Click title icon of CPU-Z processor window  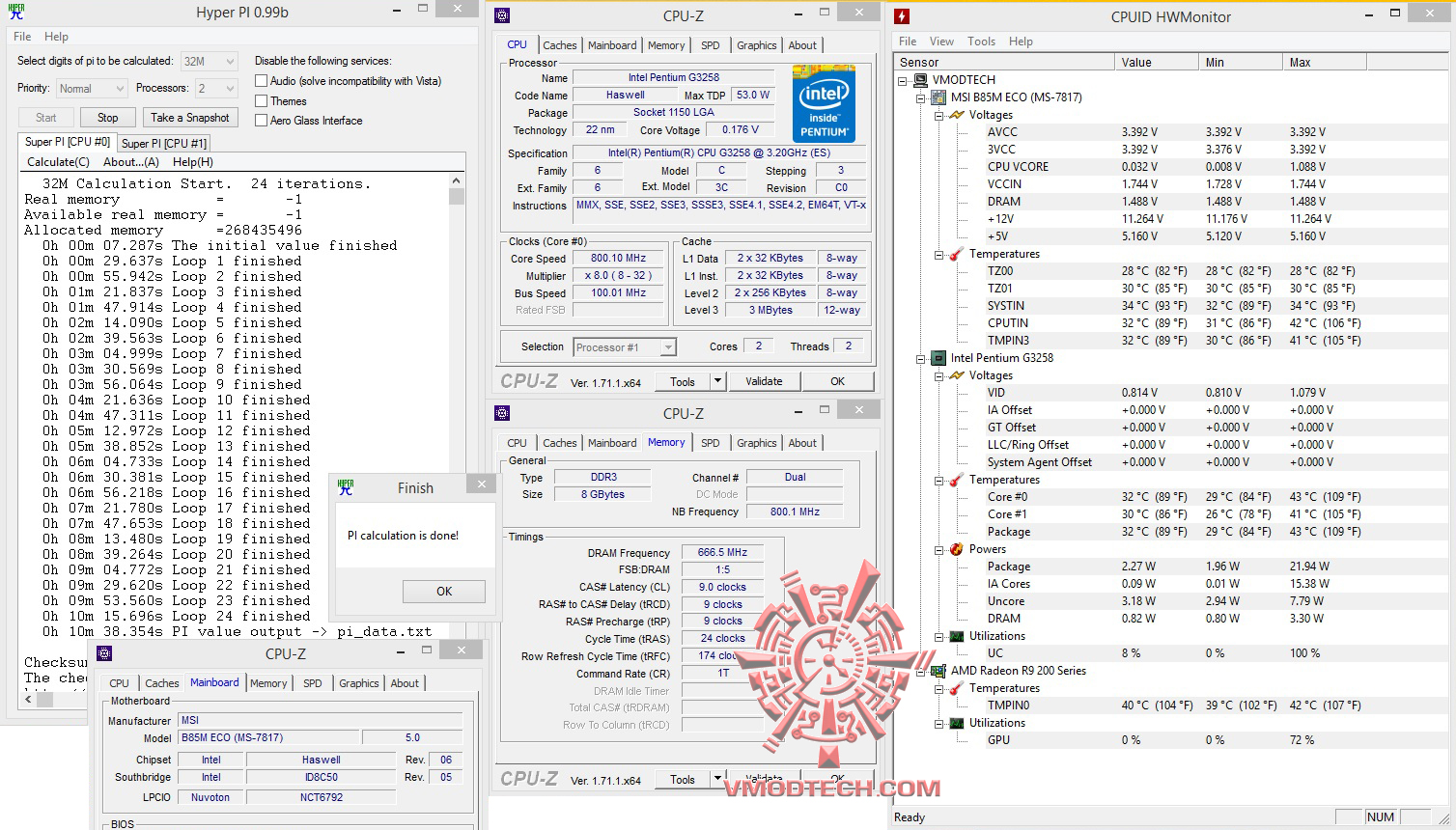click(x=502, y=15)
